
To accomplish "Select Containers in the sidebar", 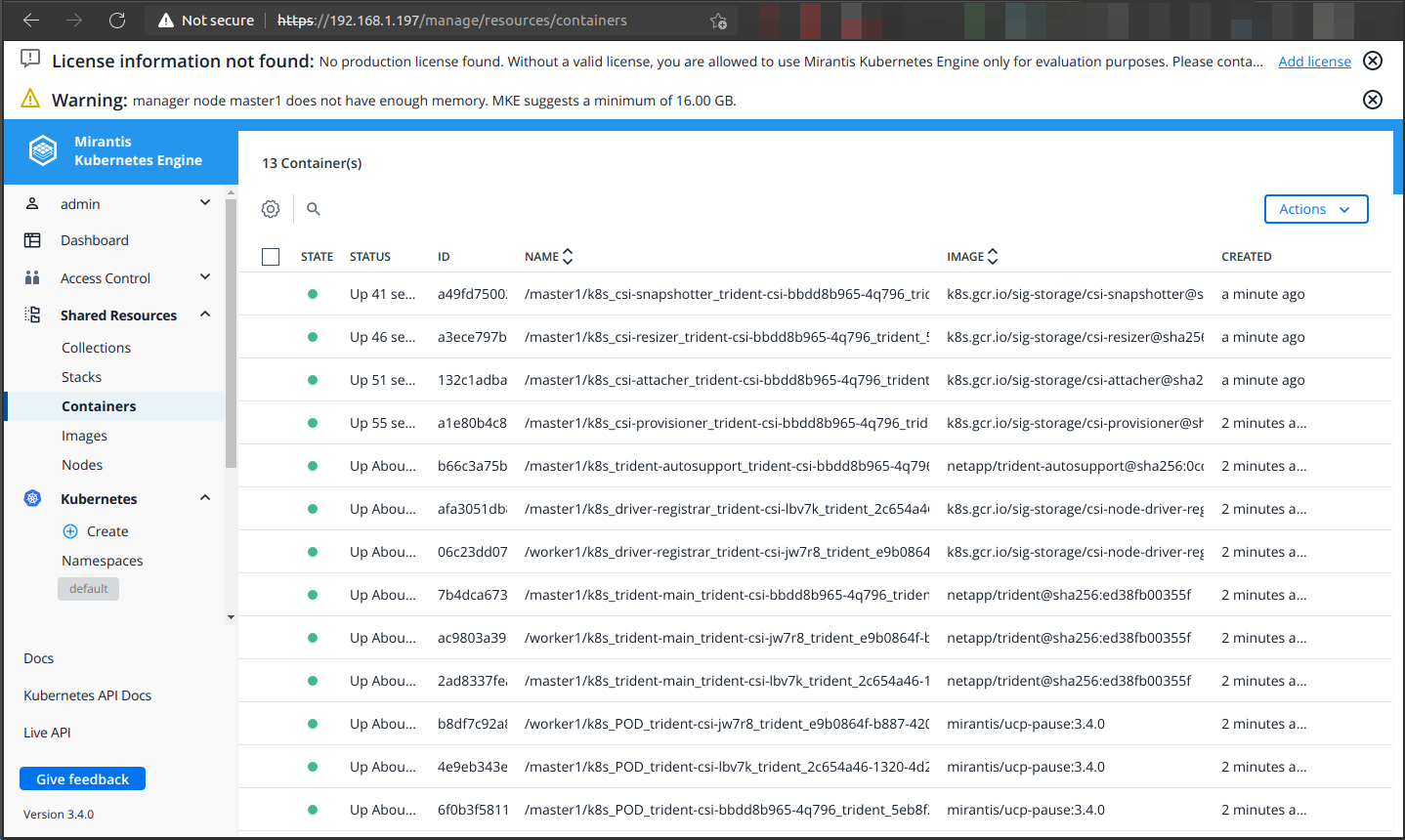I will click(x=99, y=406).
